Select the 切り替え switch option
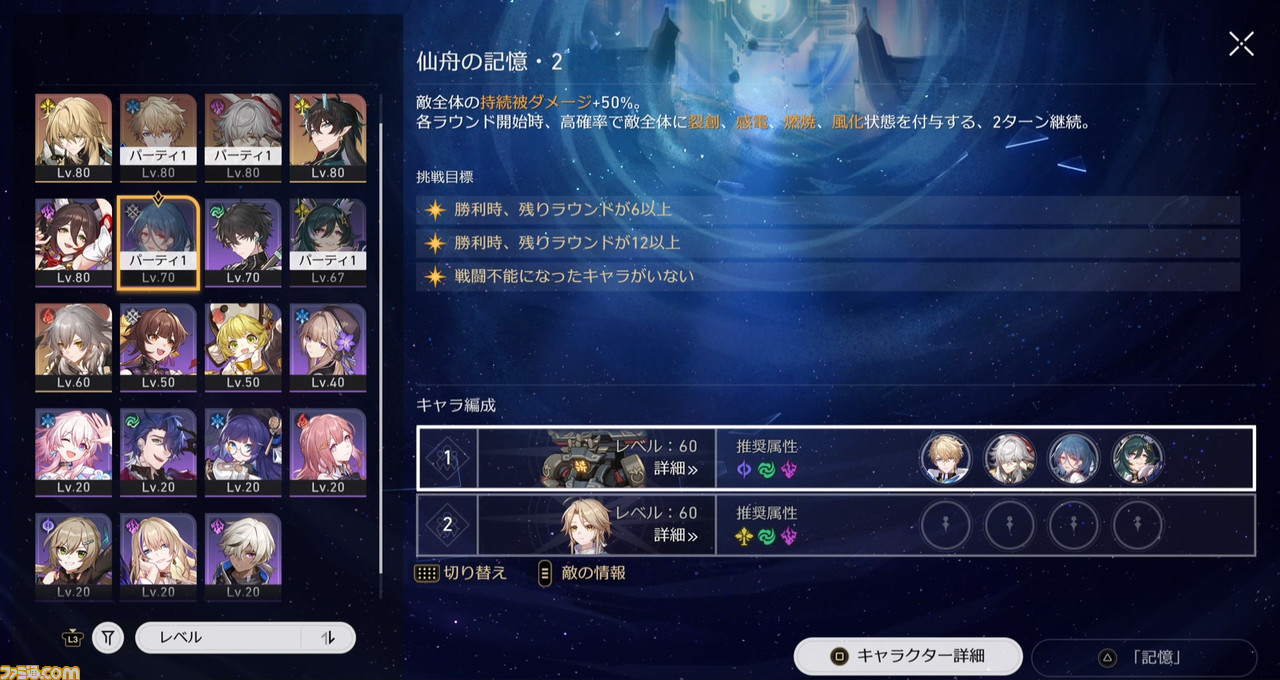This screenshot has width=1280, height=680. click(x=461, y=573)
